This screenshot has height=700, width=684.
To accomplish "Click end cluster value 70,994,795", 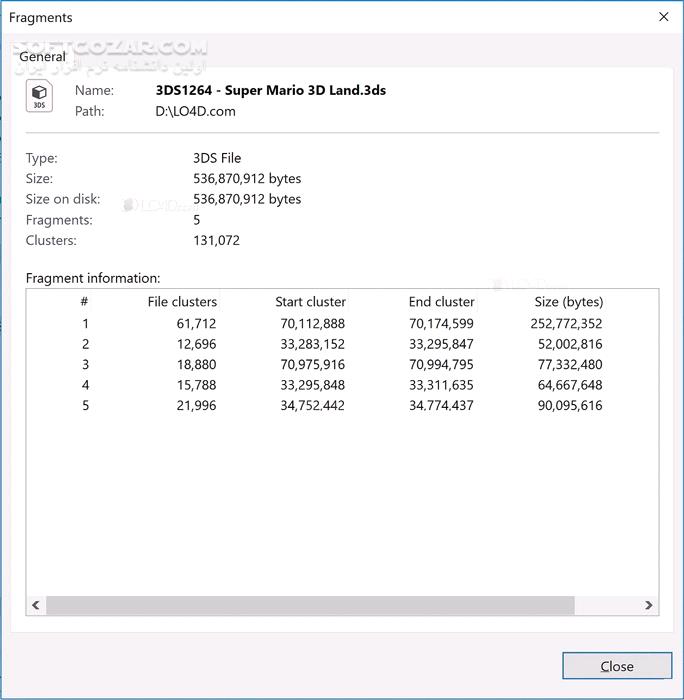I will 441,365.
